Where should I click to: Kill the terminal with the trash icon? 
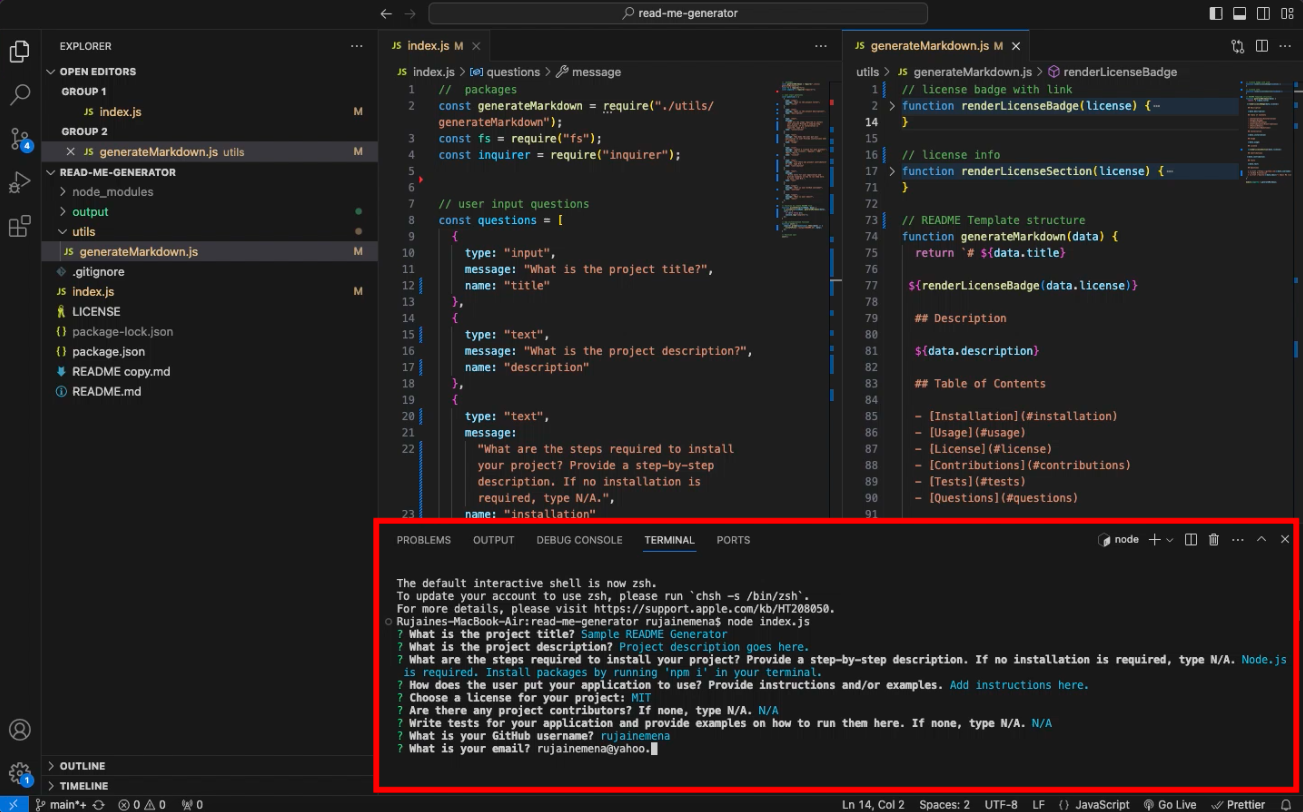pos(1214,540)
